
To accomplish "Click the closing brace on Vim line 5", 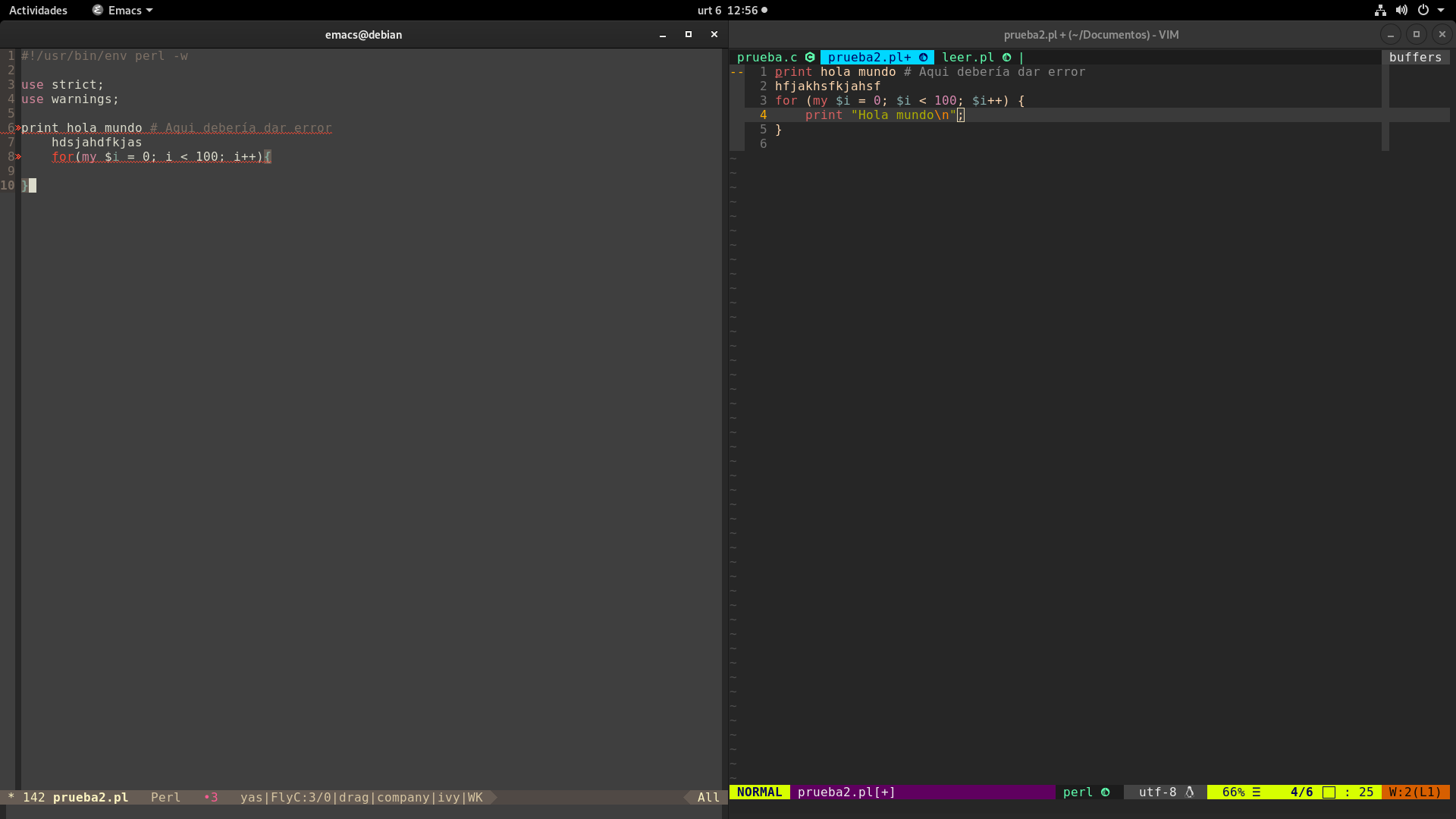I will point(778,129).
